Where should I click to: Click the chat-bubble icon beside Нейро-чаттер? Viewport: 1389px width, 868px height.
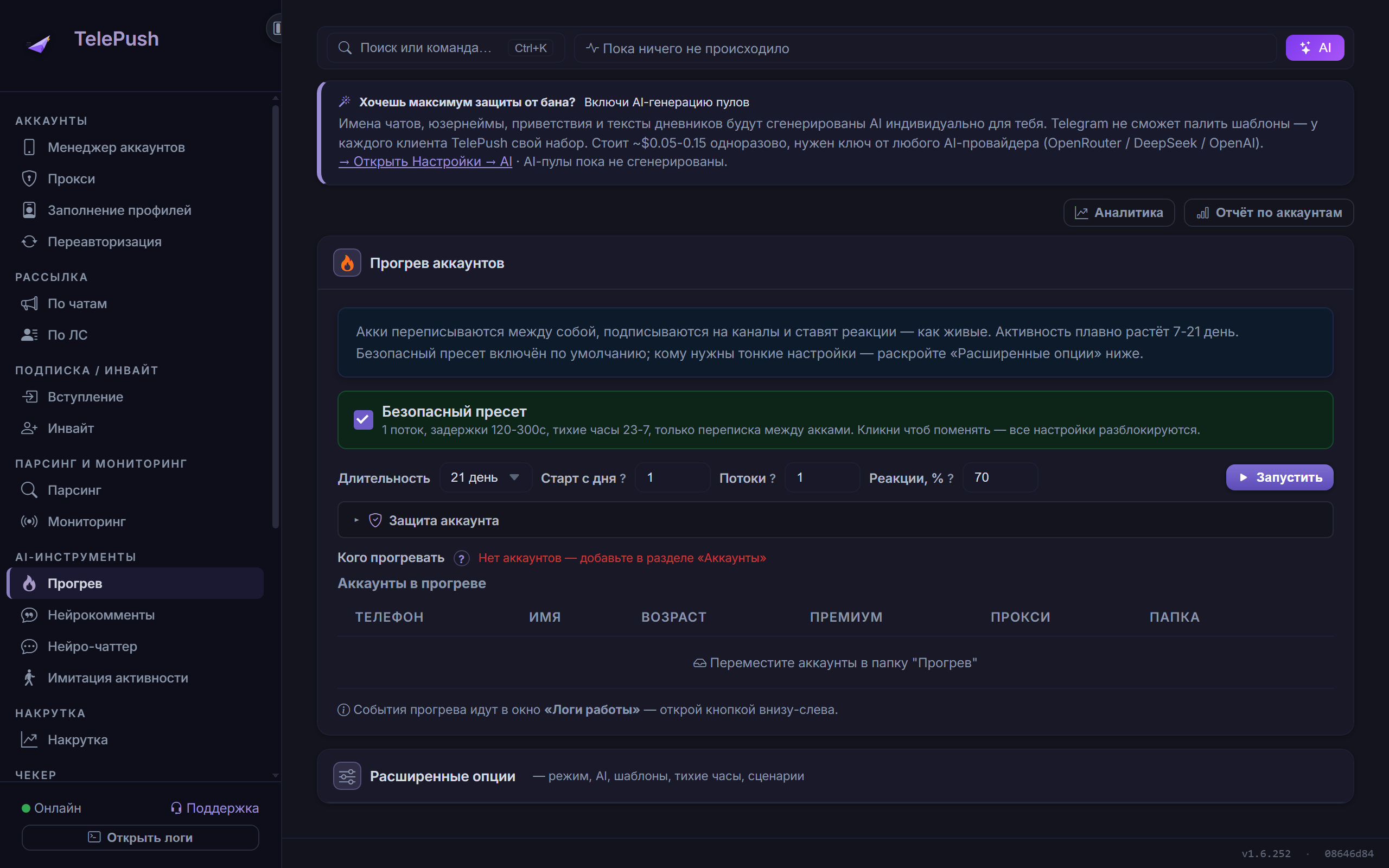click(x=29, y=647)
